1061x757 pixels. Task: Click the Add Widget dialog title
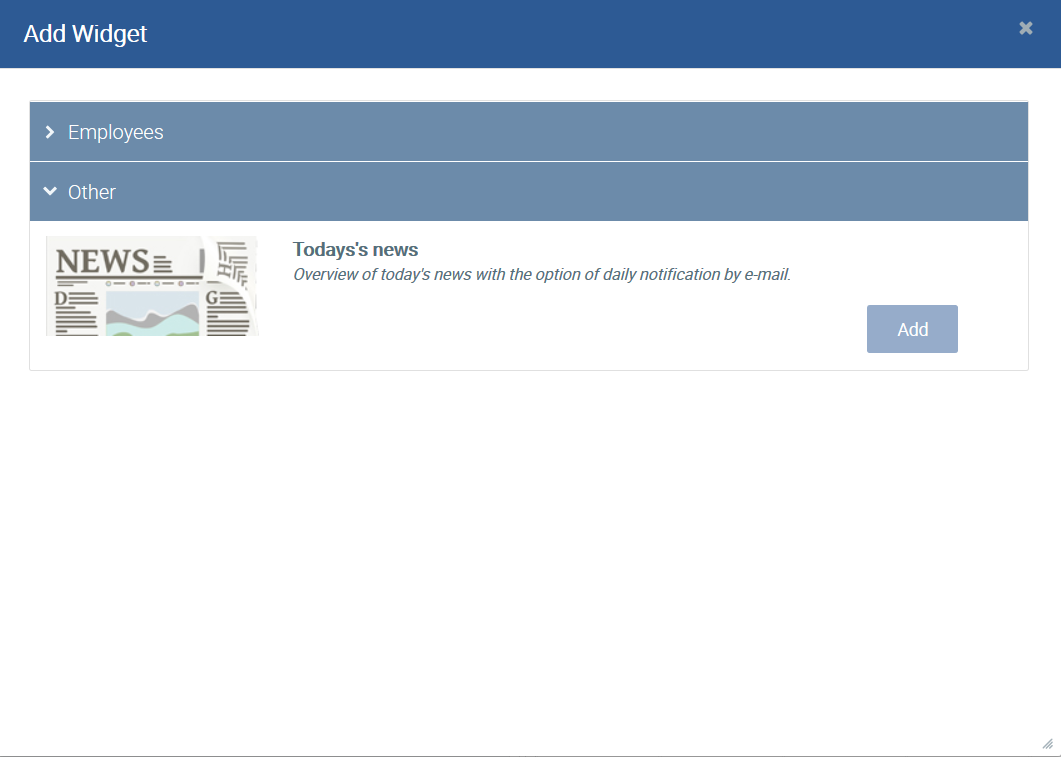tap(85, 34)
